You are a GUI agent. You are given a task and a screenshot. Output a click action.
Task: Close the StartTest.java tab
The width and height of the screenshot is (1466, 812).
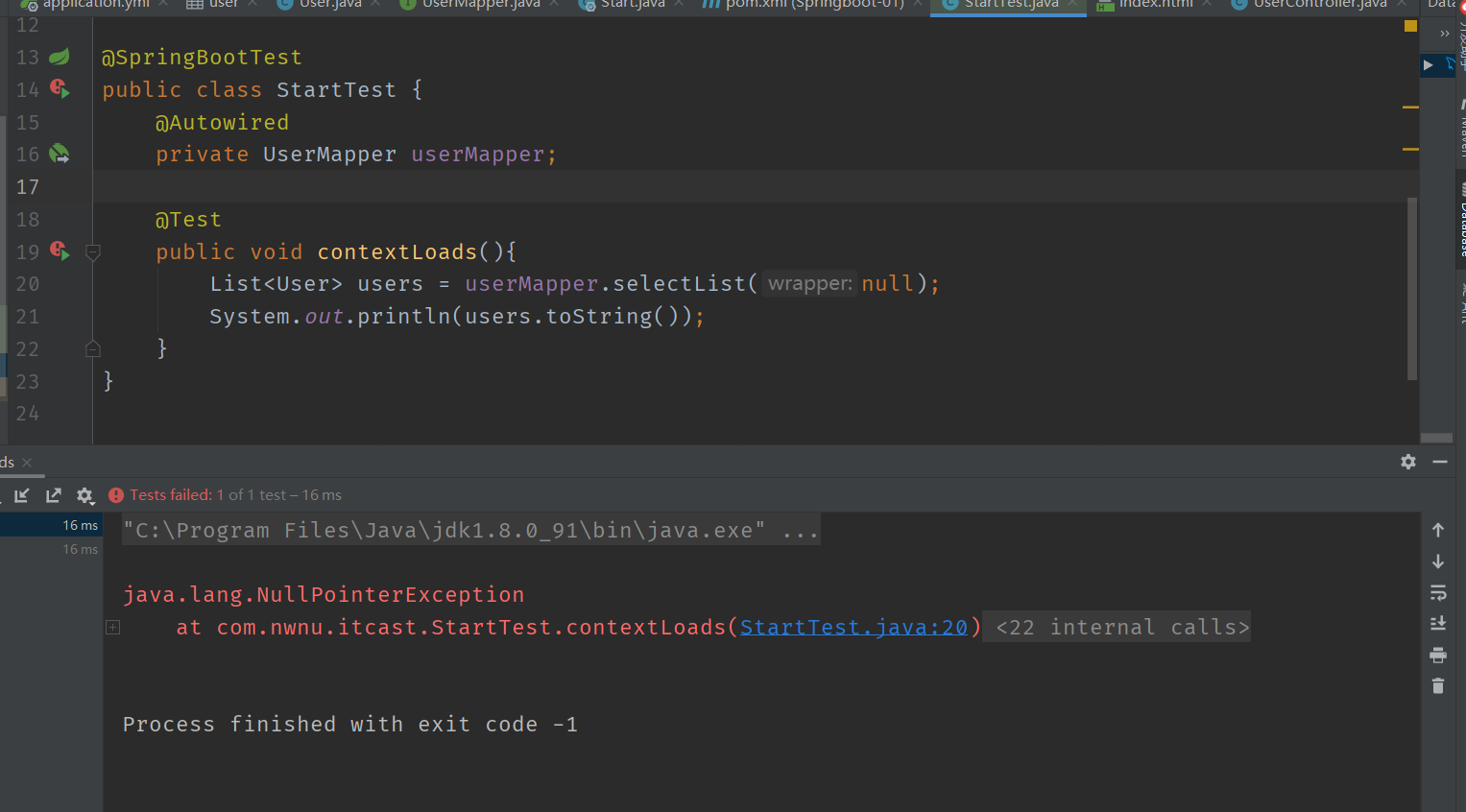(x=1074, y=4)
